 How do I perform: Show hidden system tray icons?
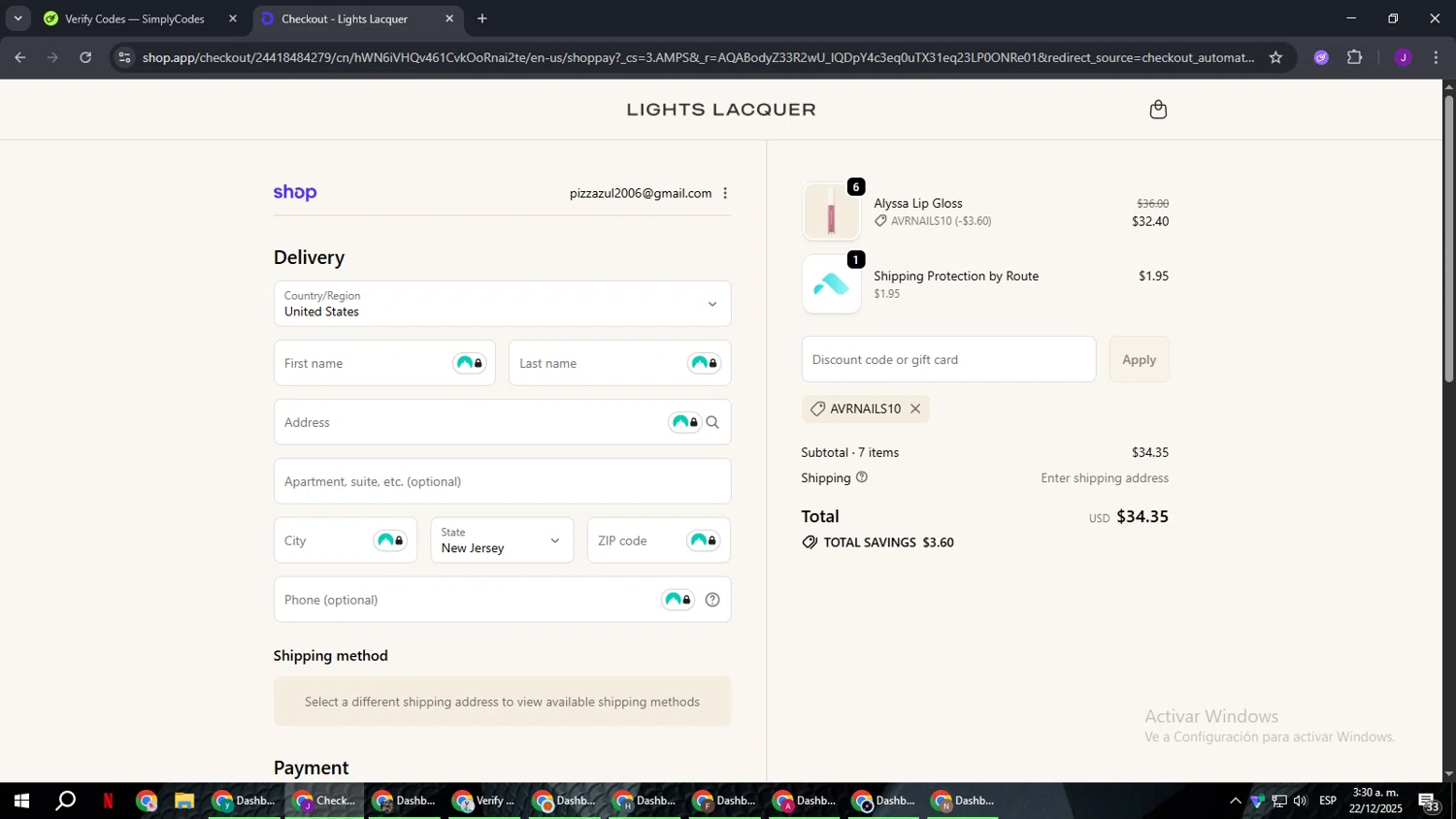[x=1235, y=801]
